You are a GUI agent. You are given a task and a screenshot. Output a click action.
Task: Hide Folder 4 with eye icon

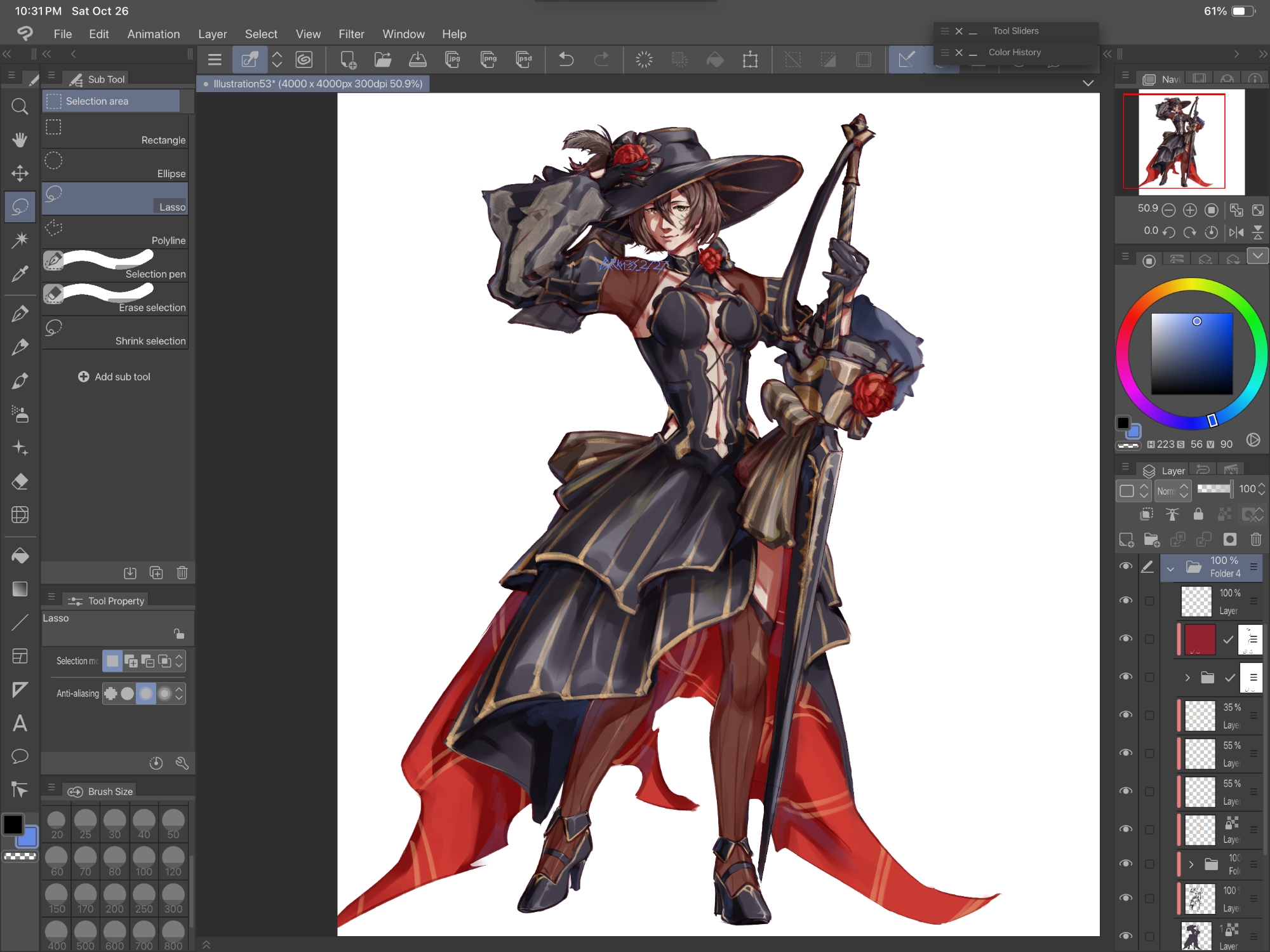[x=1126, y=566]
